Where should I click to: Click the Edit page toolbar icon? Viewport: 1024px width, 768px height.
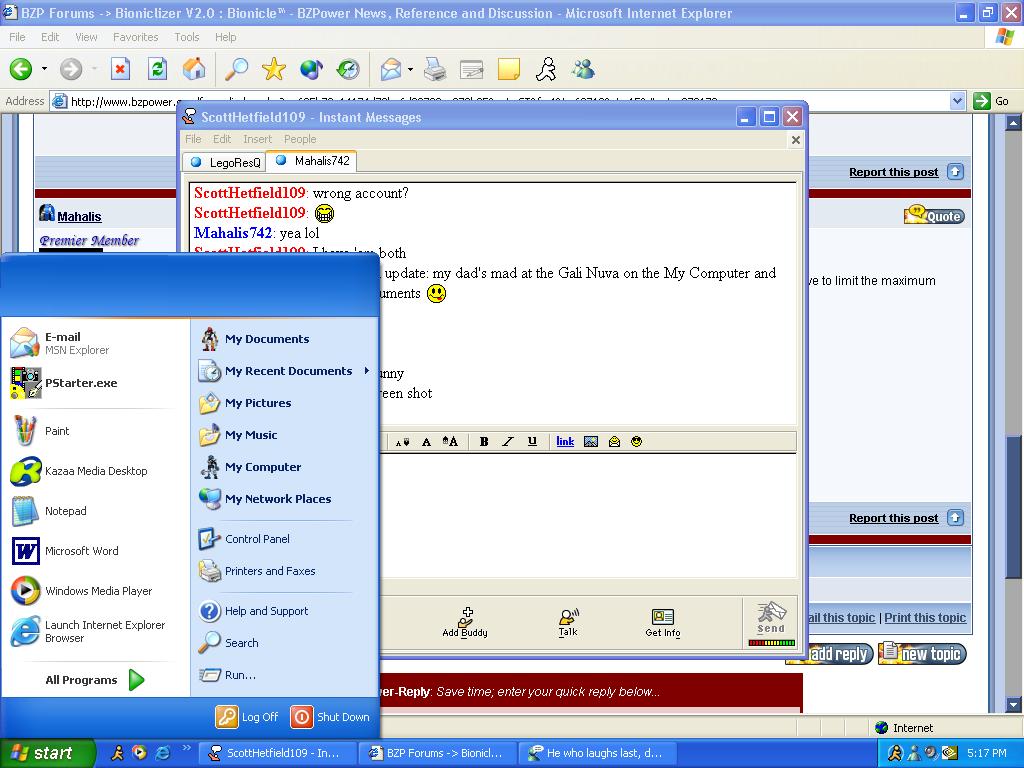(x=472, y=69)
